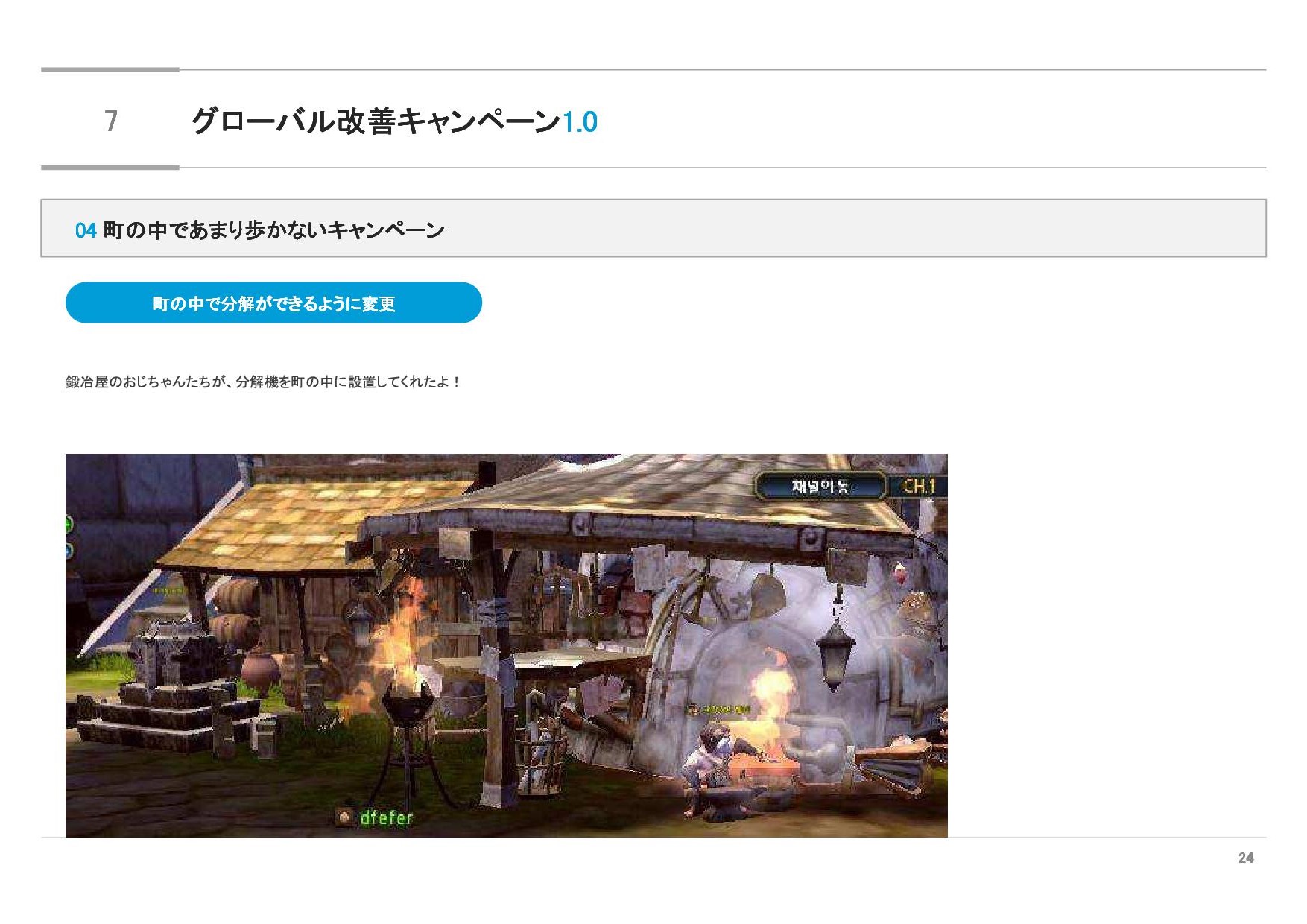The width and height of the screenshot is (1307, 924).
Task: Click the blue 町の中で分解ができるように変更 pill
Action: tap(273, 303)
